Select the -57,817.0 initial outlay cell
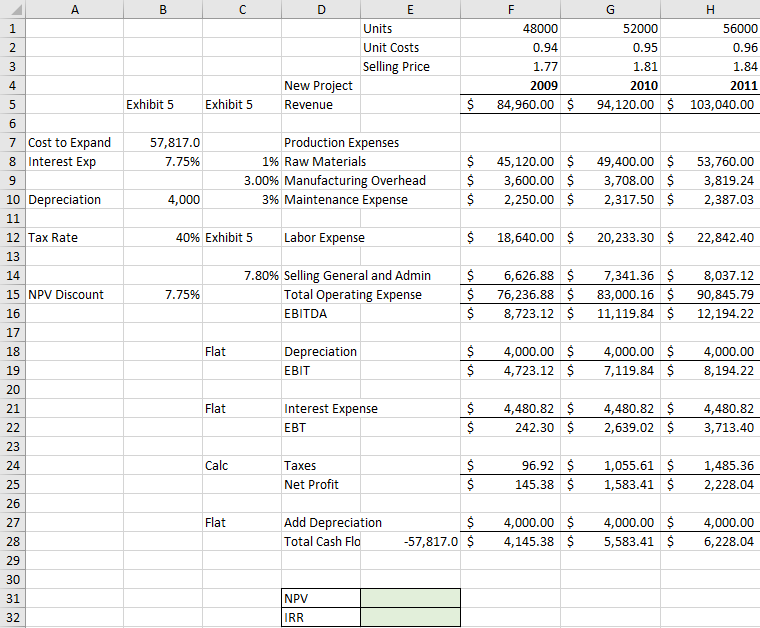The image size is (760, 628). 411,541
